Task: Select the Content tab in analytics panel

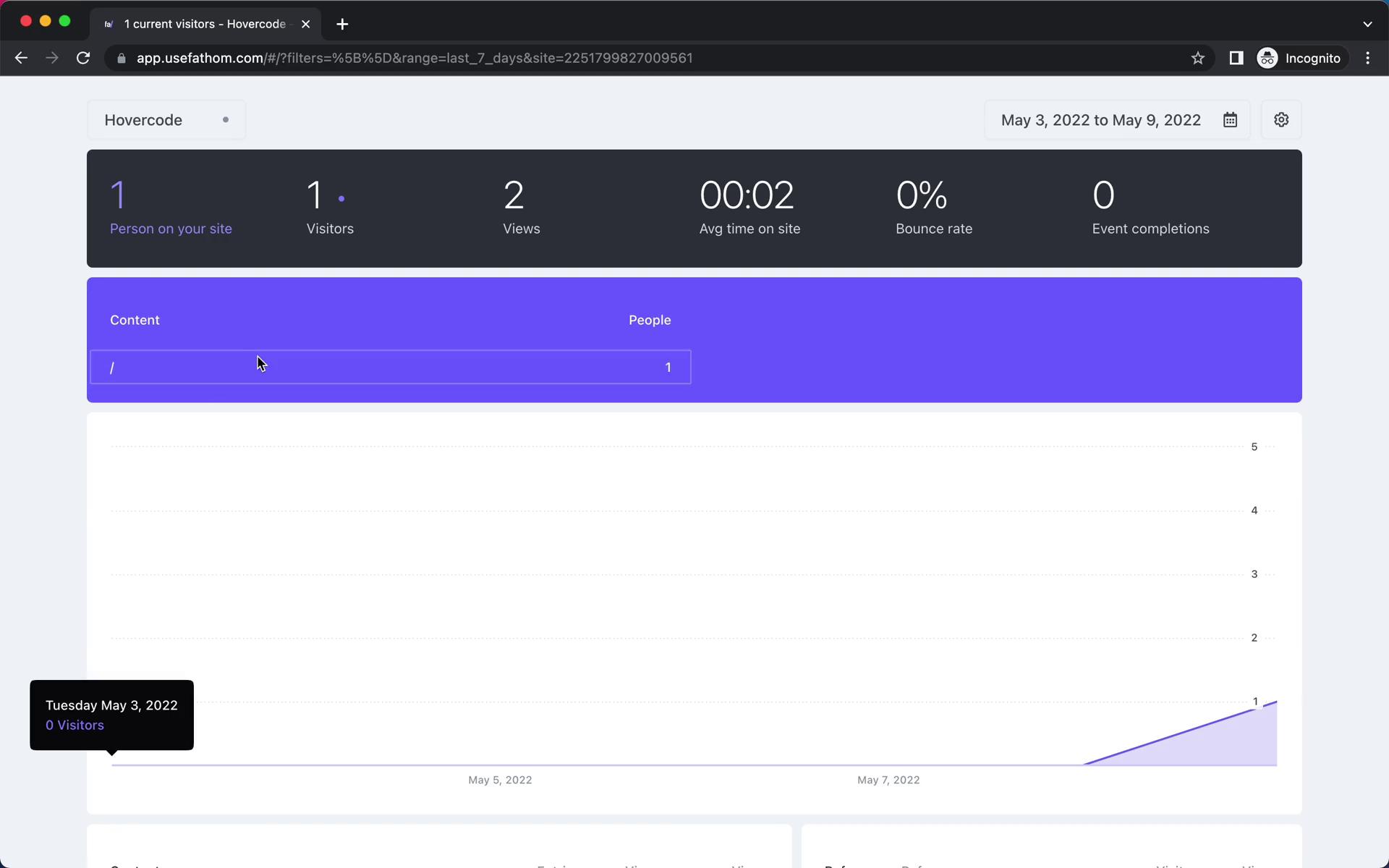Action: coord(134,319)
